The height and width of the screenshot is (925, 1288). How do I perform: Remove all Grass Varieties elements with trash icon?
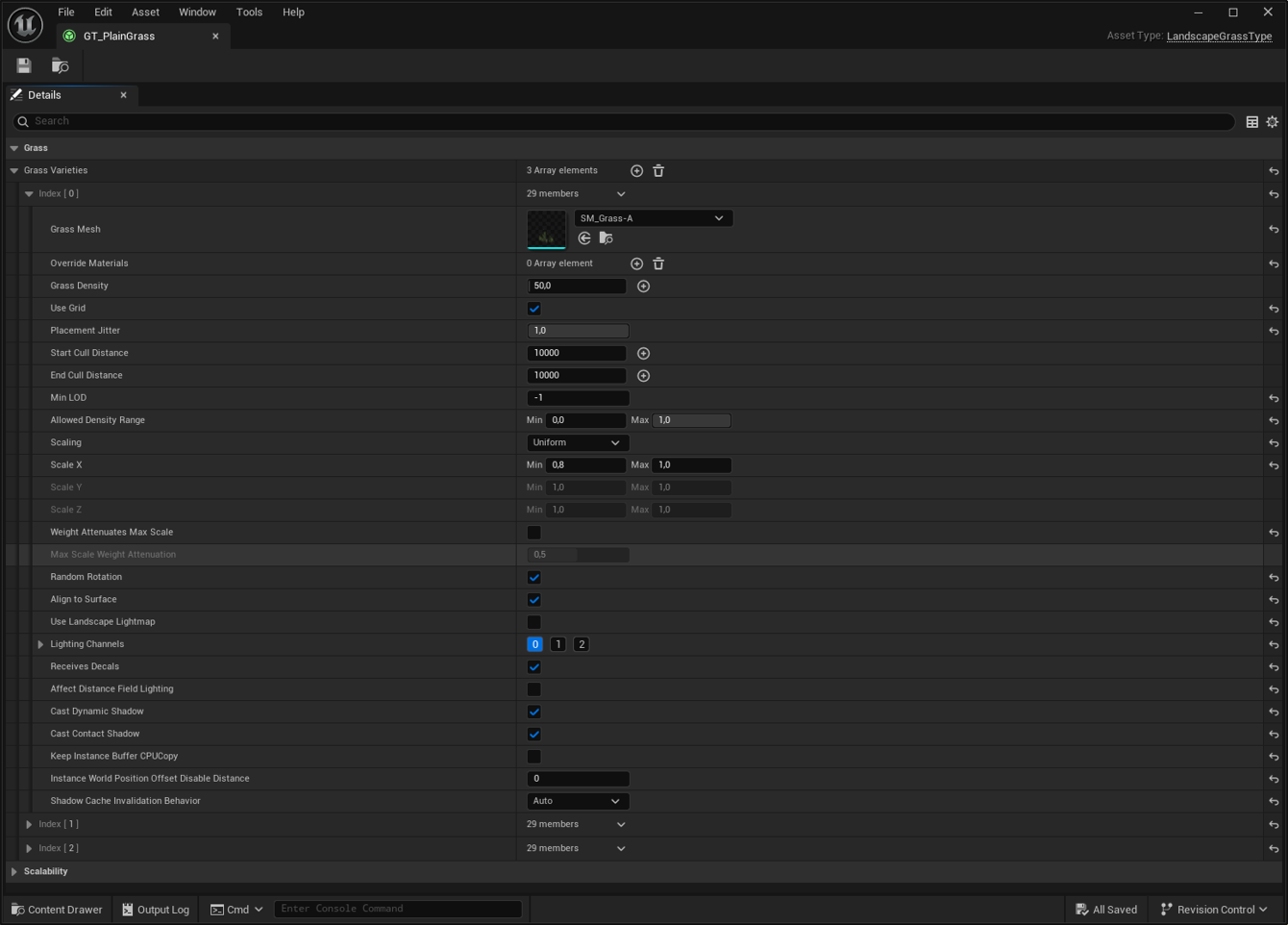[x=658, y=170]
